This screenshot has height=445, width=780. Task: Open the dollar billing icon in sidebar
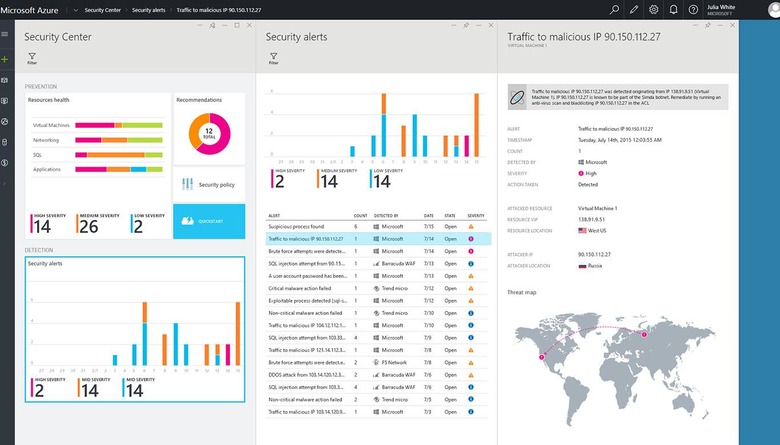click(x=4, y=163)
